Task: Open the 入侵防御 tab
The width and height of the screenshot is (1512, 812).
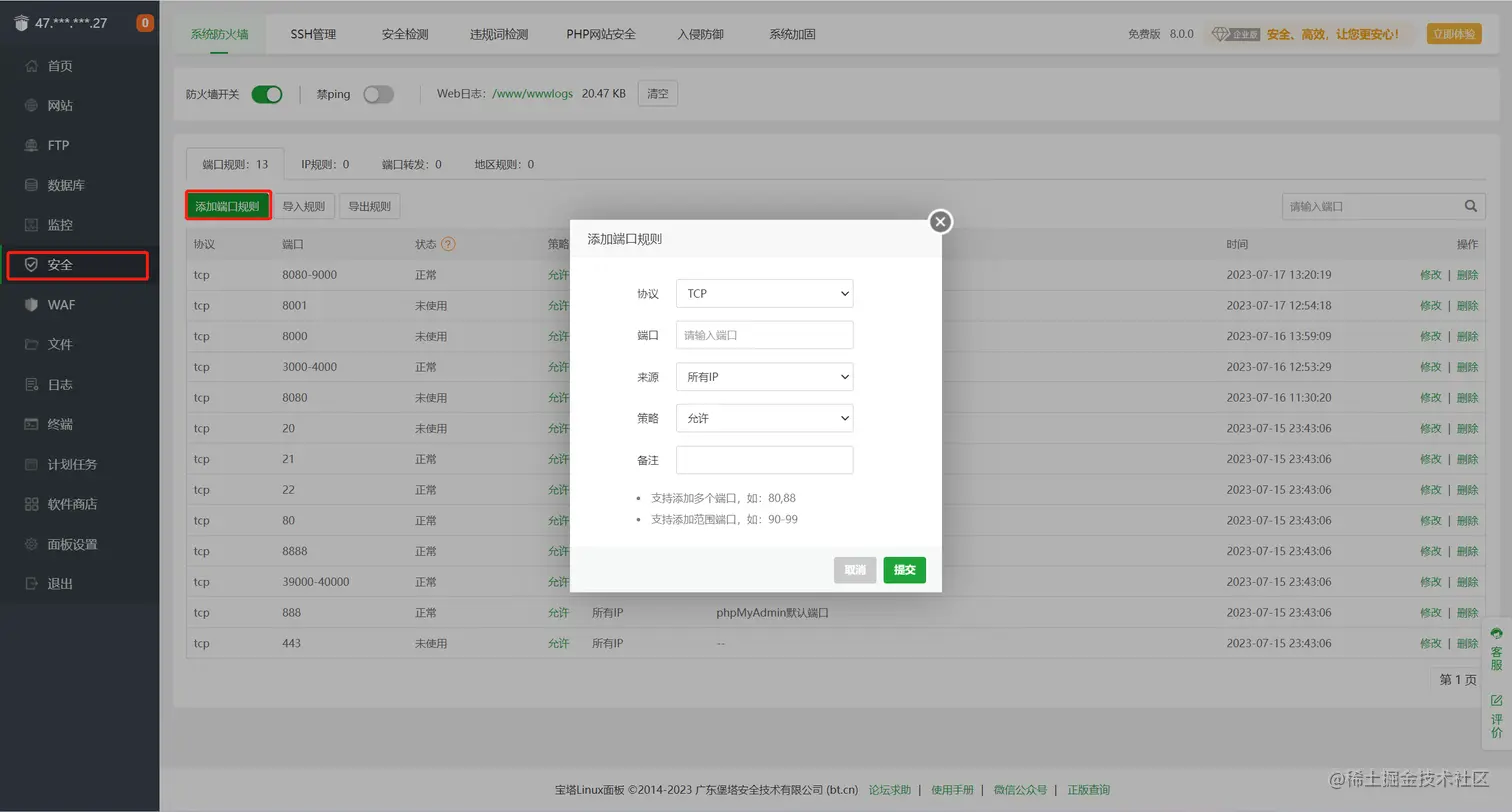Action: [700, 34]
